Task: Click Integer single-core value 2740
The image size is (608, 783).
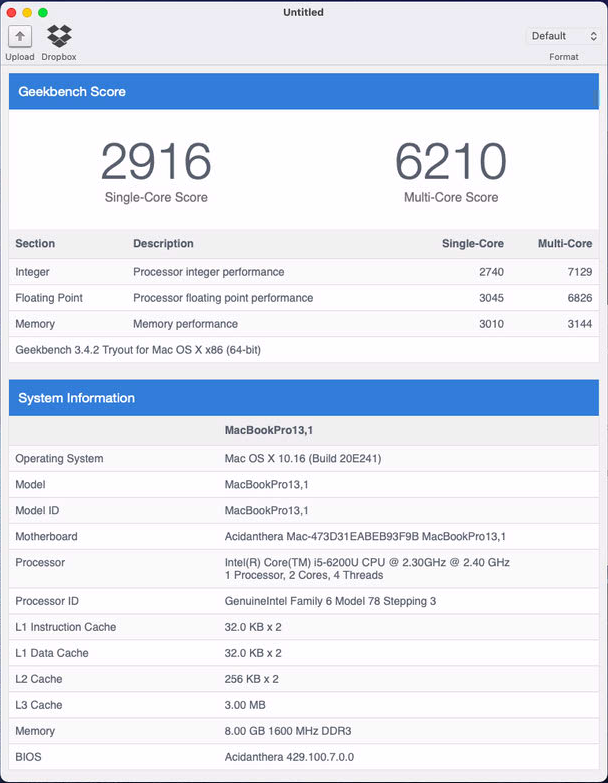Action: [x=491, y=272]
